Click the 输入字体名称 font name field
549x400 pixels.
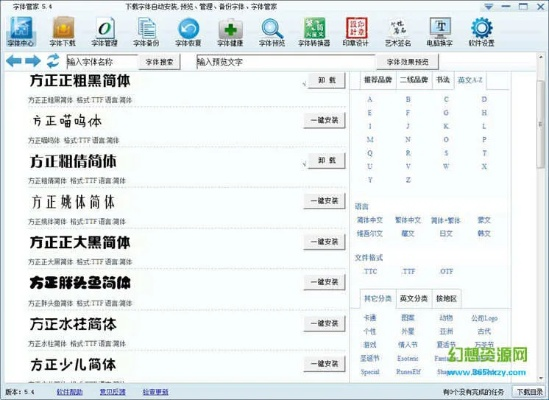point(102,62)
